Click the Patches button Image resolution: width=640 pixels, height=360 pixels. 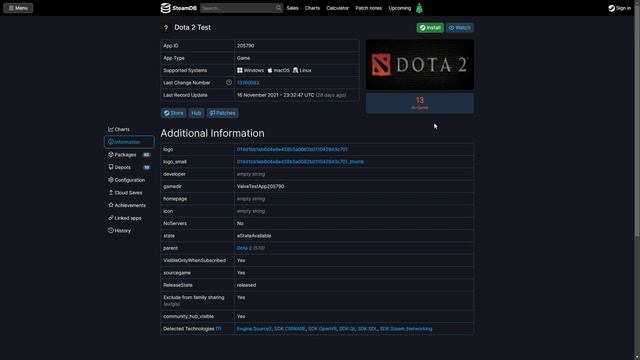click(x=222, y=113)
